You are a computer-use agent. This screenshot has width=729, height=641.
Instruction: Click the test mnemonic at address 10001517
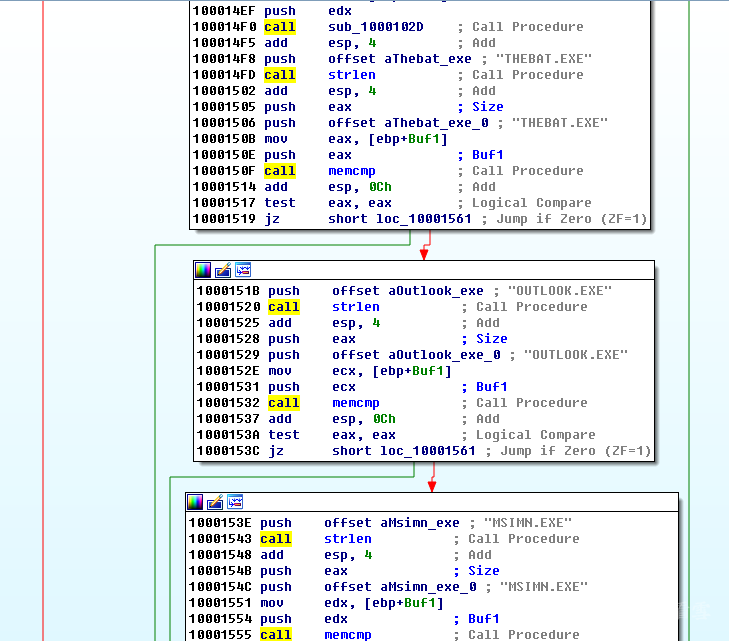279,203
